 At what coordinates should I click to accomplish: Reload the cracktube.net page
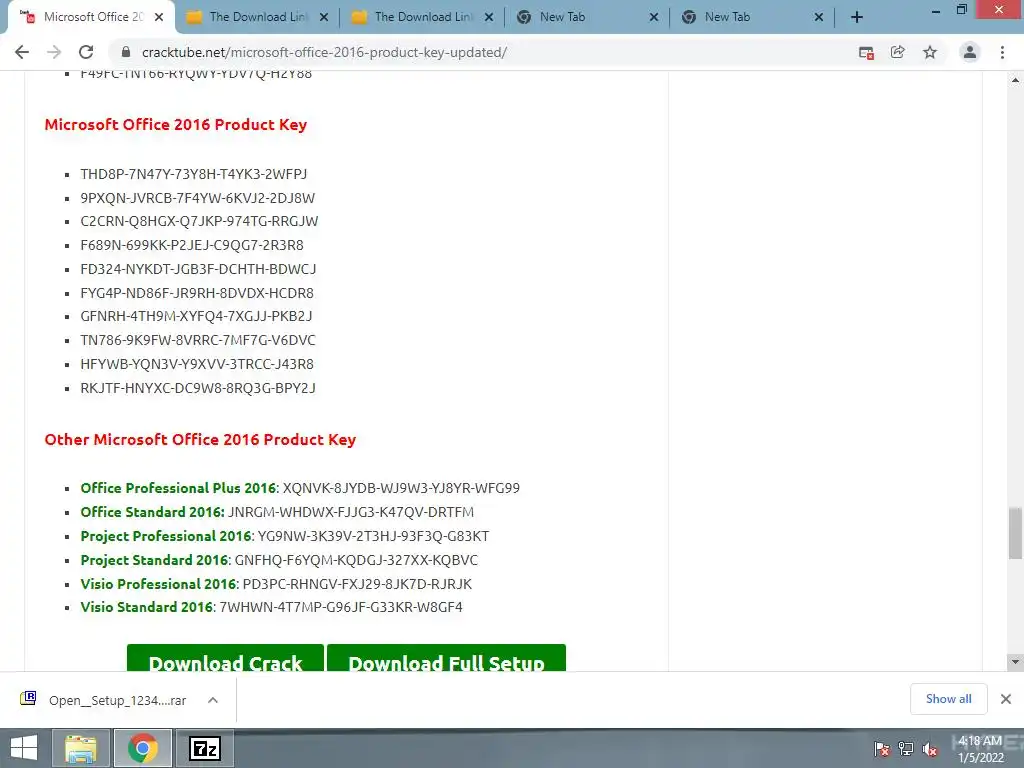(86, 52)
